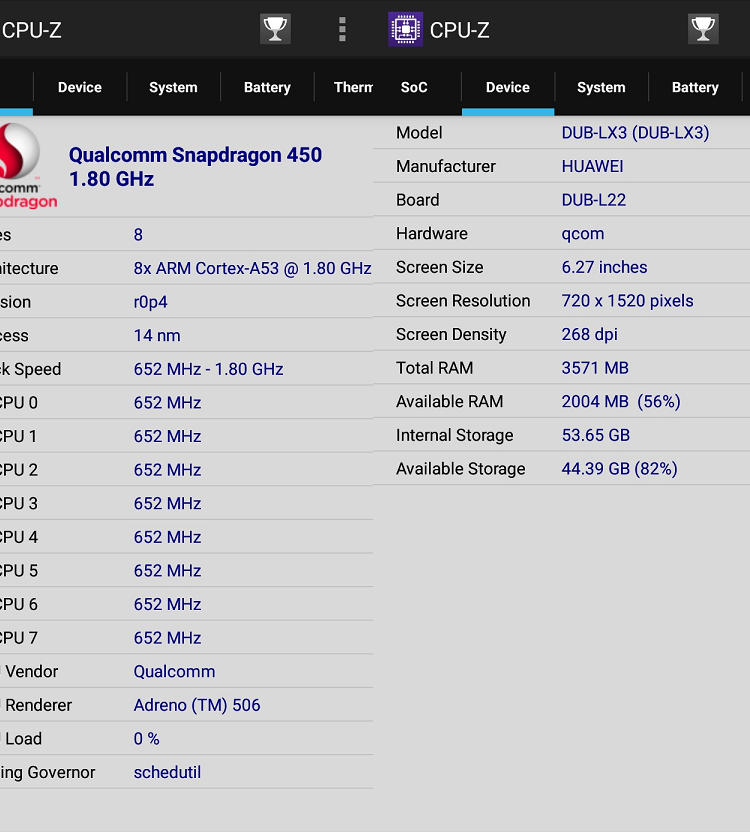
Task: Select the HUAWEI manufacturer value
Action: click(592, 167)
